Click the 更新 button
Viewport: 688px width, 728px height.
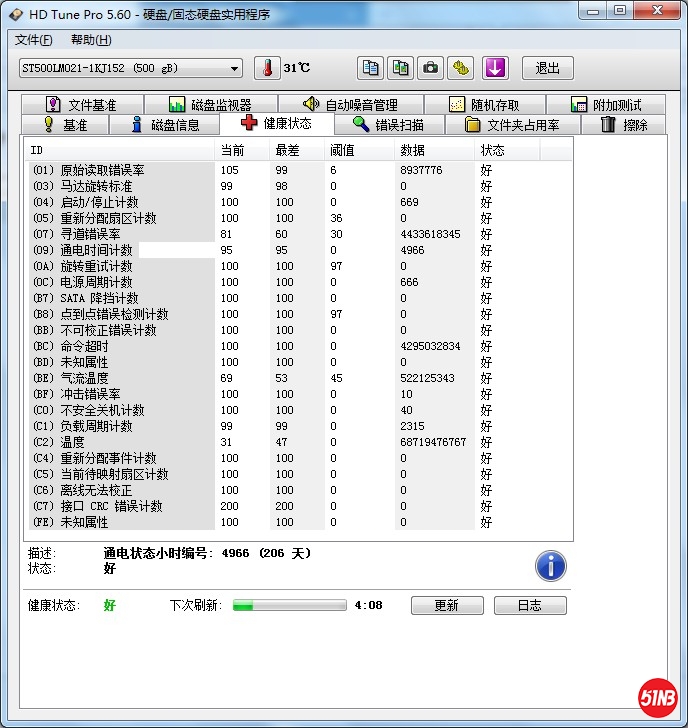(446, 605)
